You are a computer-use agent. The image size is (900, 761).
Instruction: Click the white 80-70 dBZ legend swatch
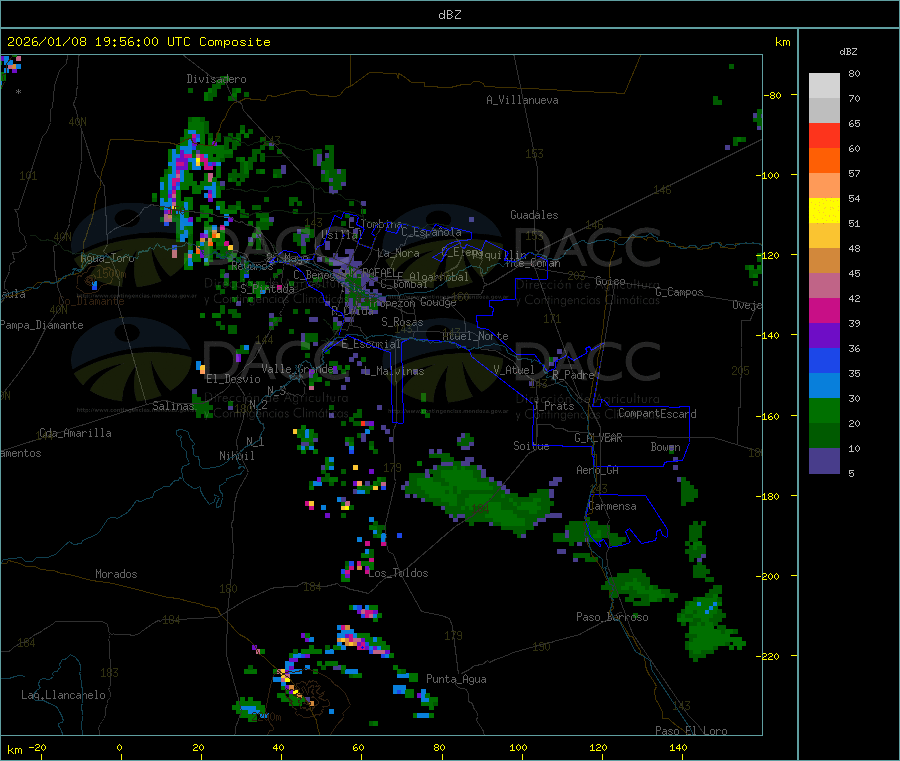(824, 86)
